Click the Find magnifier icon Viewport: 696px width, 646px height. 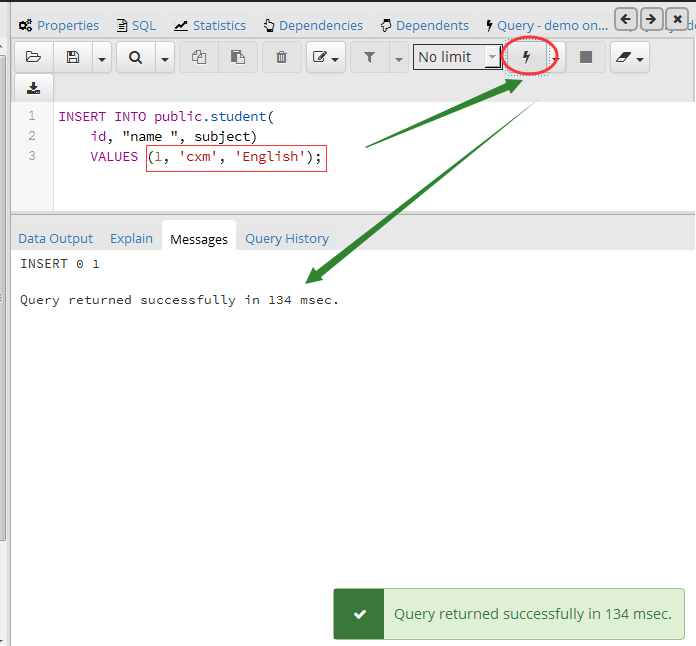coord(135,57)
